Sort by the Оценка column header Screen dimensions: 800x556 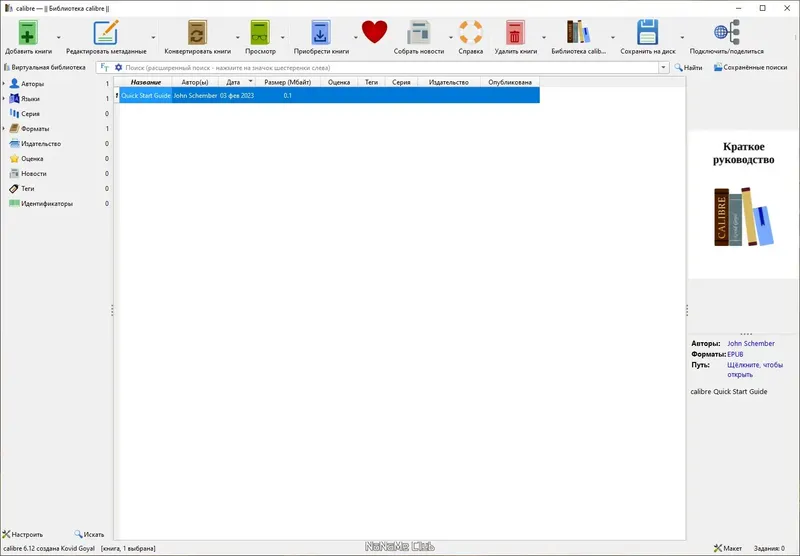coord(339,82)
